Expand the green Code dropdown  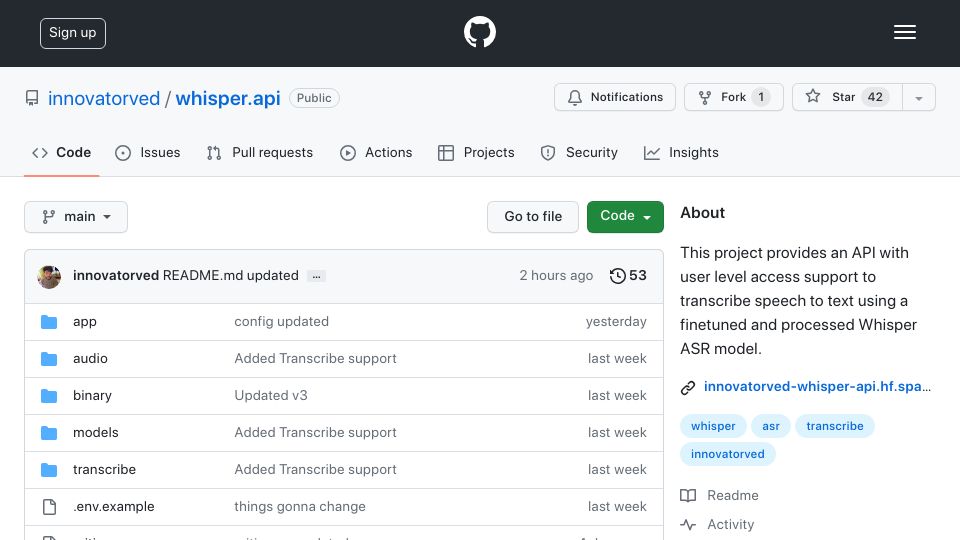[625, 217]
